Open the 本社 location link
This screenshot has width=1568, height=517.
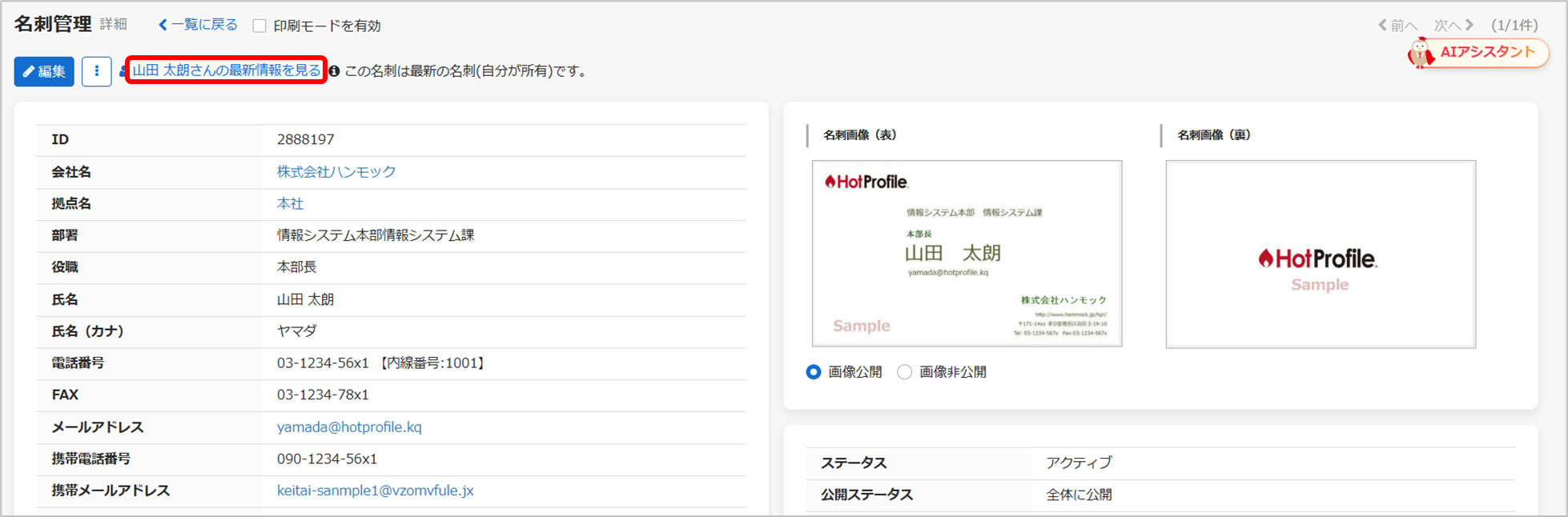290,203
